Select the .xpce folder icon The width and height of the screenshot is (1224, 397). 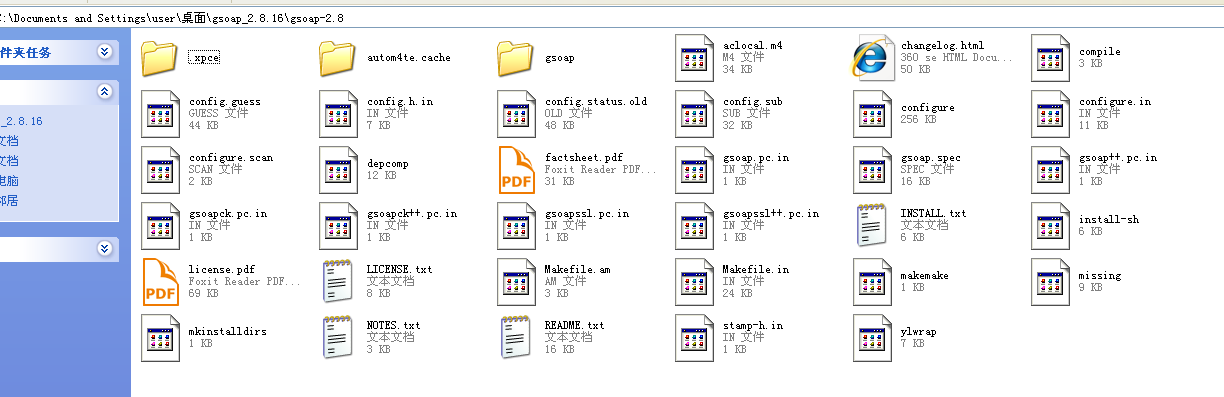pyautogui.click(x=159, y=58)
